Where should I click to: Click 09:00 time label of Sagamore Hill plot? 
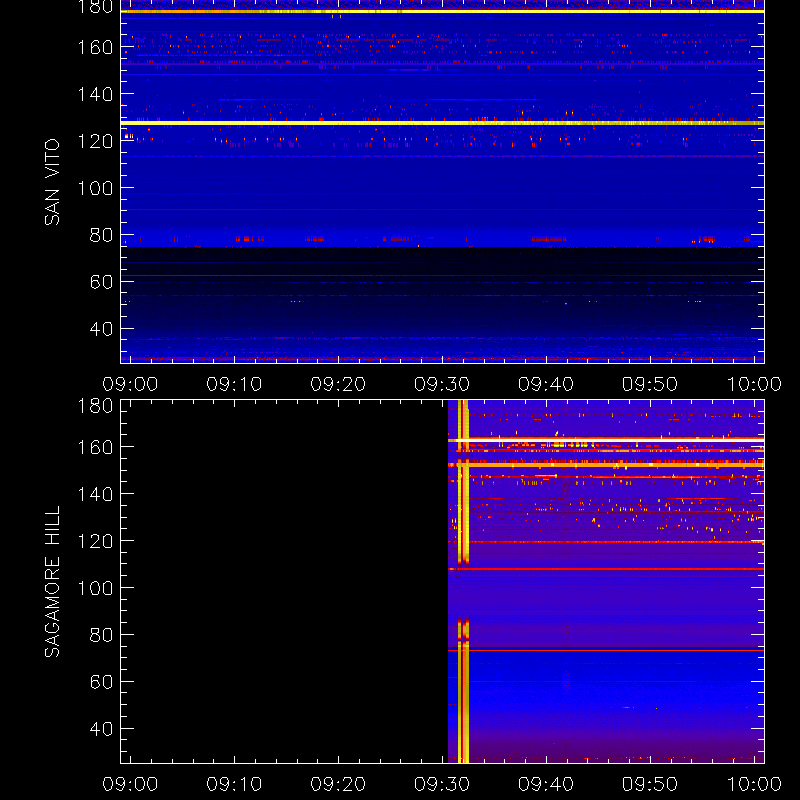pos(130,784)
